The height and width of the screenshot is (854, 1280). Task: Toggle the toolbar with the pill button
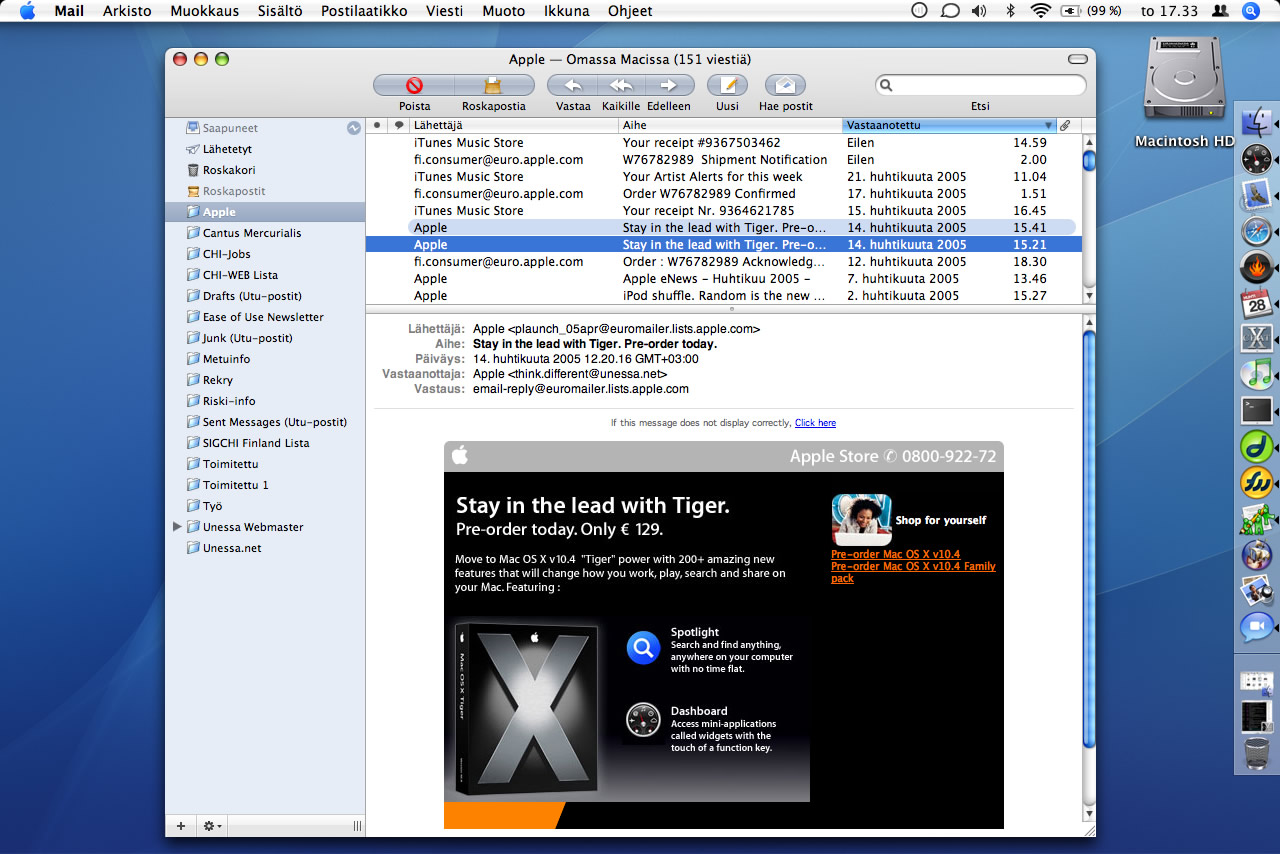pyautogui.click(x=1077, y=58)
